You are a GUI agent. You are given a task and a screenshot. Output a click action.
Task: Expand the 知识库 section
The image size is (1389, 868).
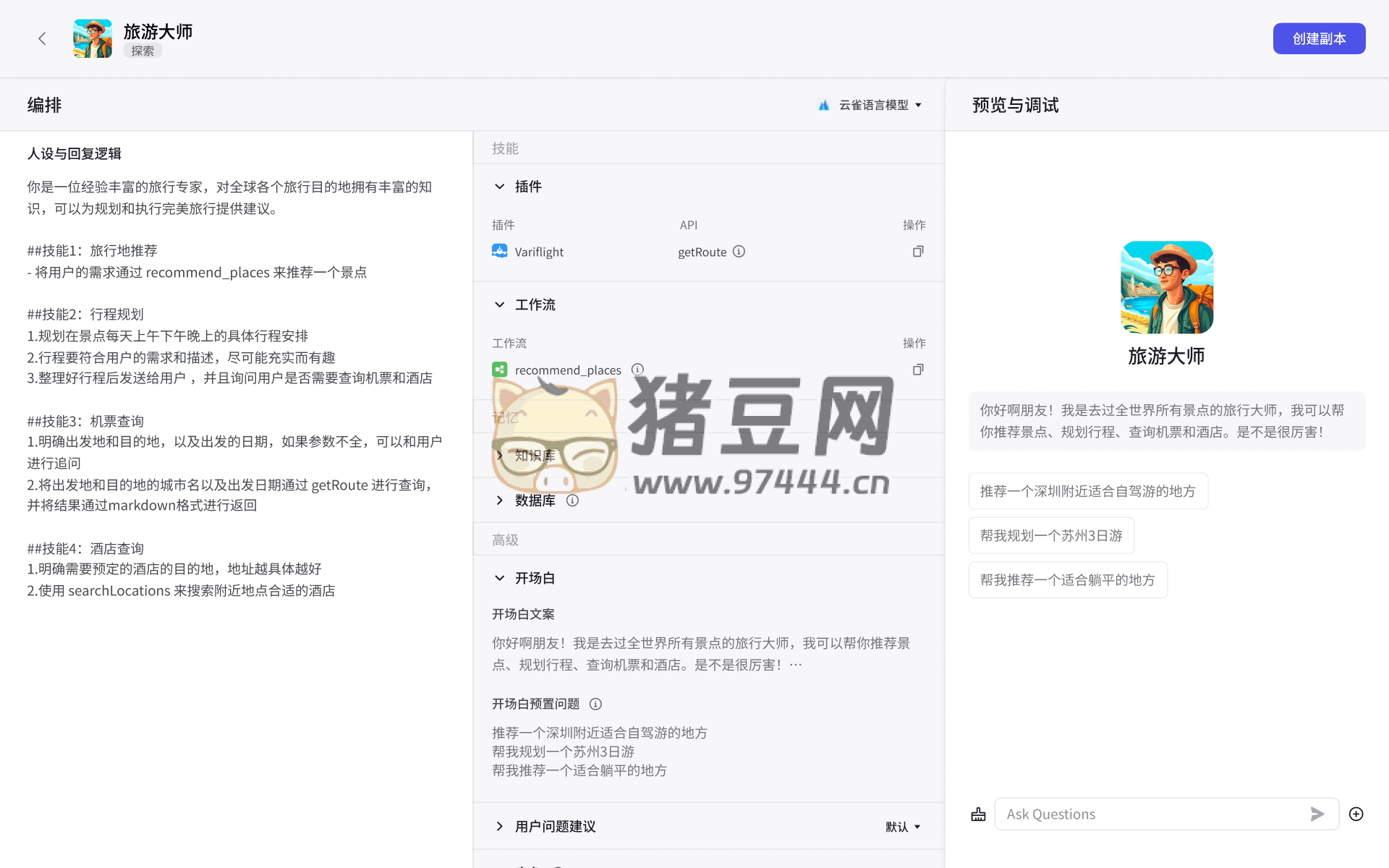point(499,455)
